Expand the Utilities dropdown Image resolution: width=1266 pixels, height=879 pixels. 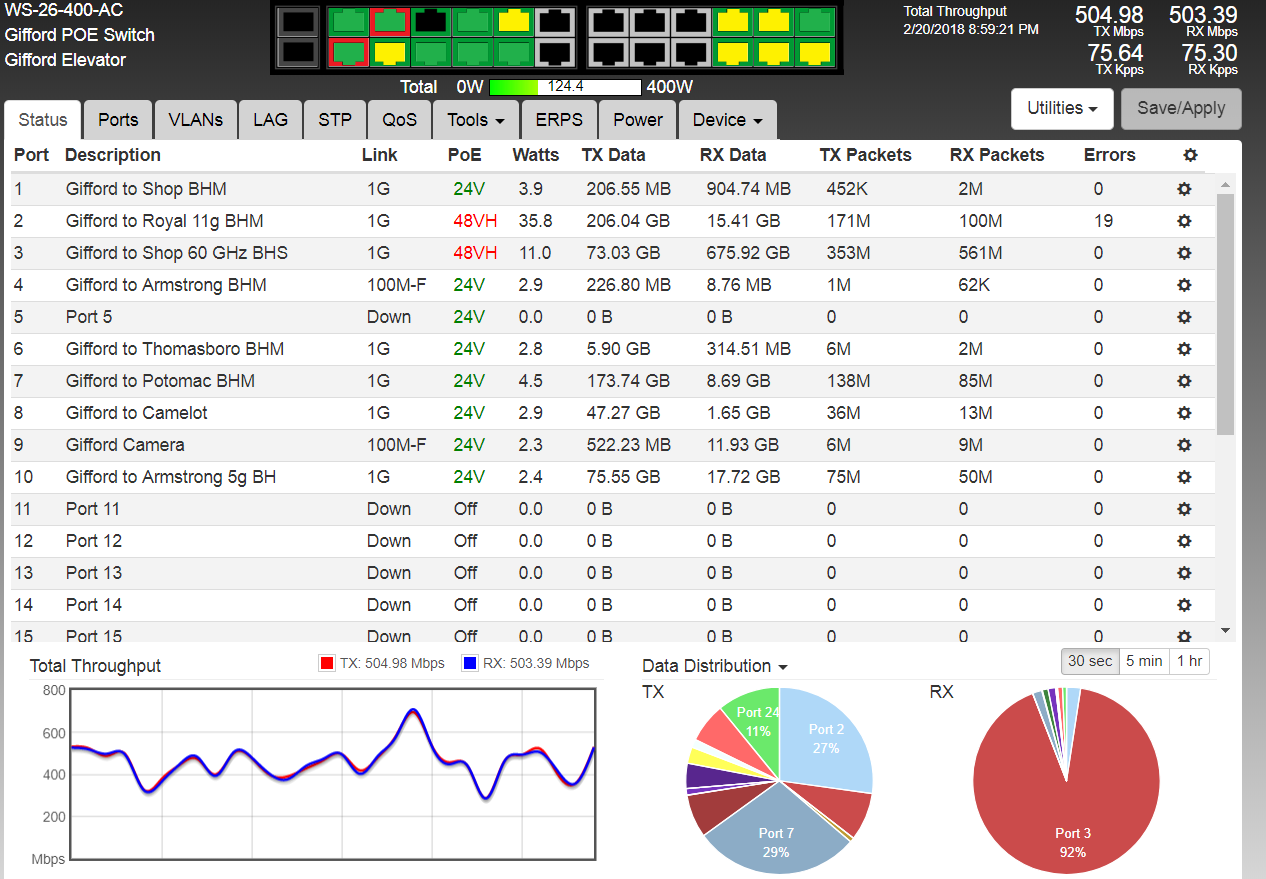pos(1062,109)
